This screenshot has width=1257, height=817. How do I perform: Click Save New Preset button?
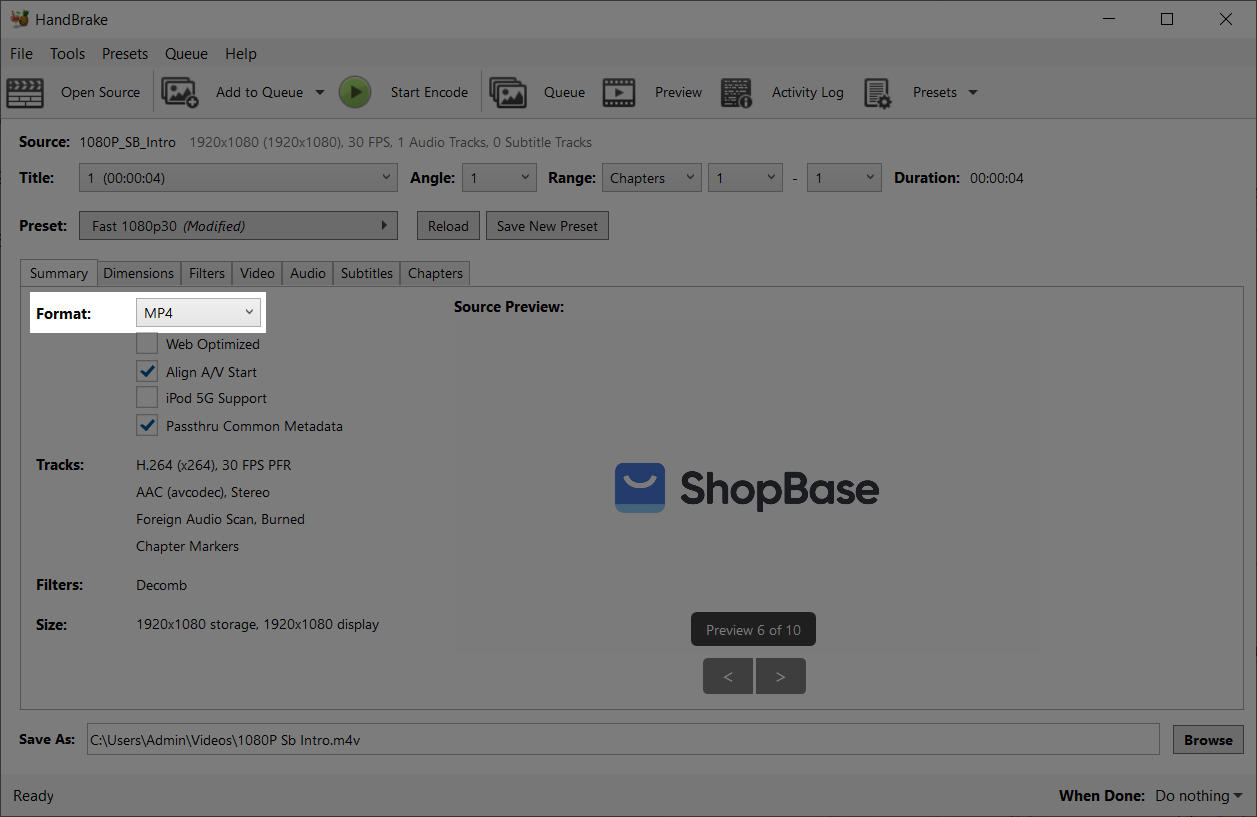coord(547,226)
